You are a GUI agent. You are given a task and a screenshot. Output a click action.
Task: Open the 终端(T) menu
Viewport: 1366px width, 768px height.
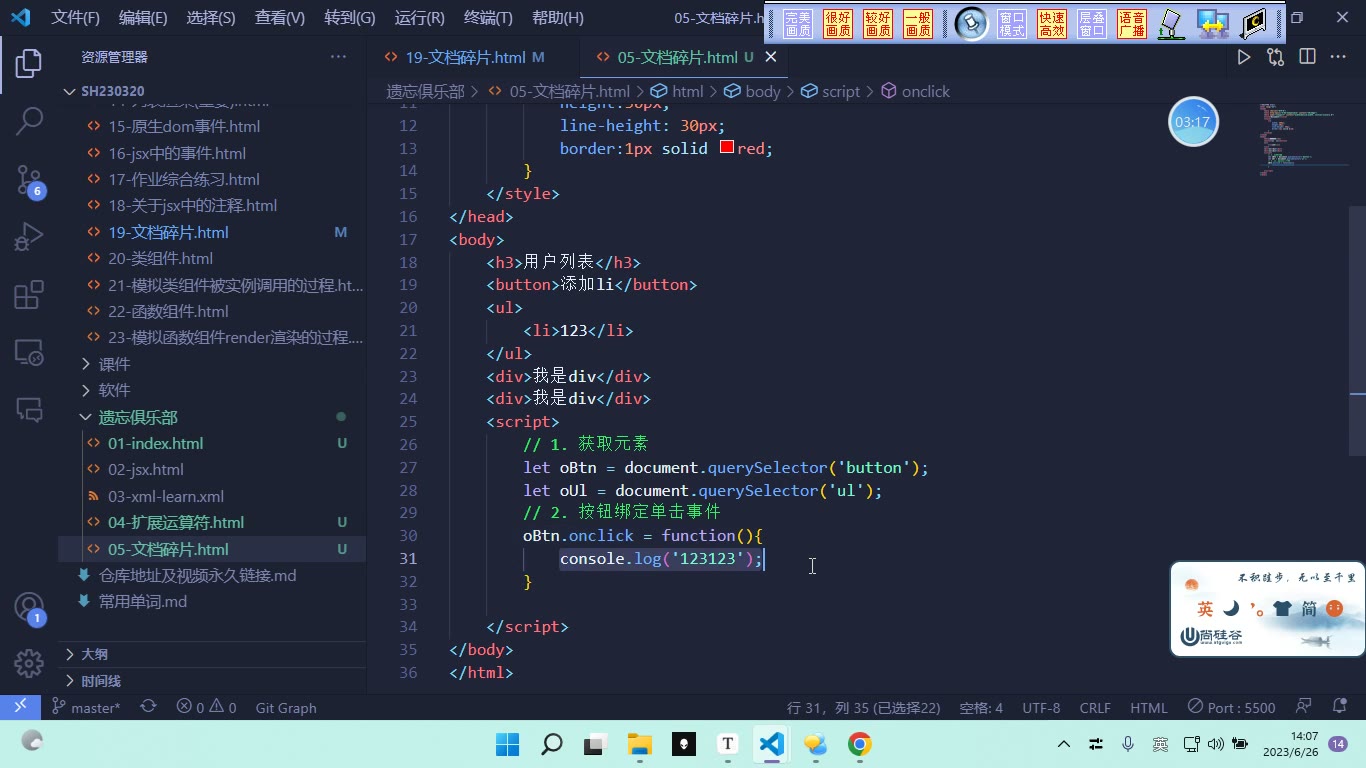(488, 18)
